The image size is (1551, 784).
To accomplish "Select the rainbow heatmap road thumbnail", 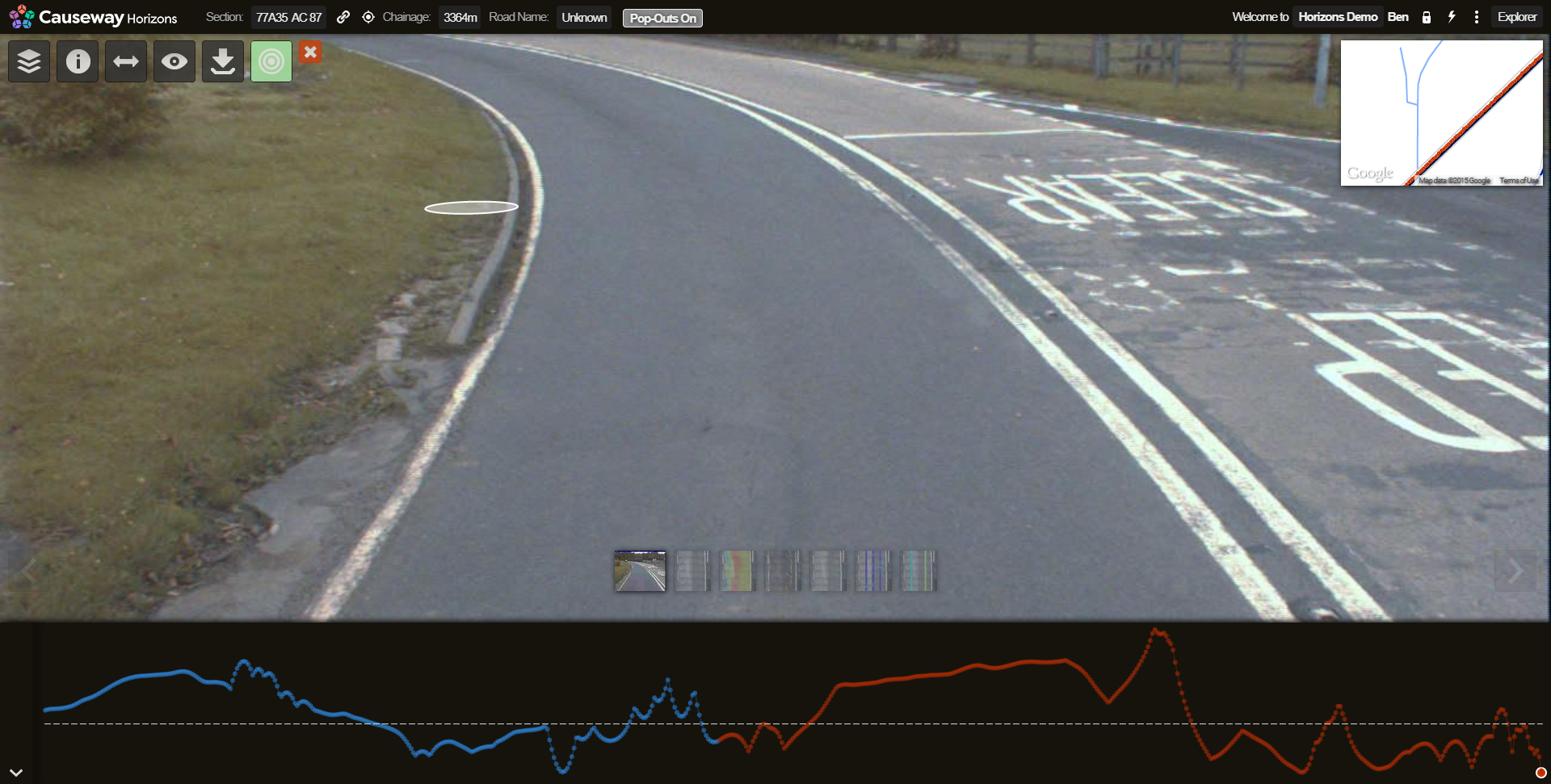I will (x=737, y=571).
